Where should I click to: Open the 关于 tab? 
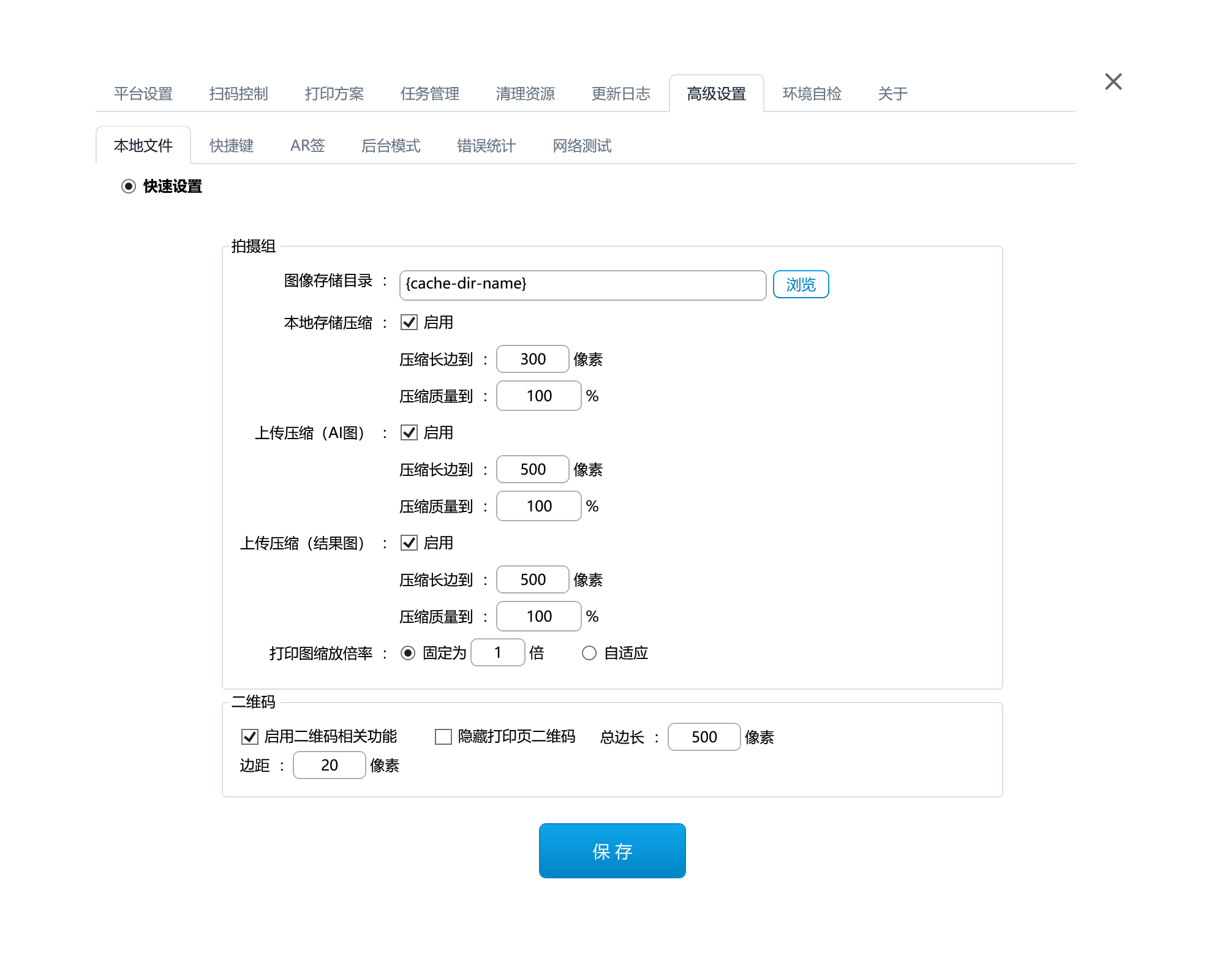(892, 94)
